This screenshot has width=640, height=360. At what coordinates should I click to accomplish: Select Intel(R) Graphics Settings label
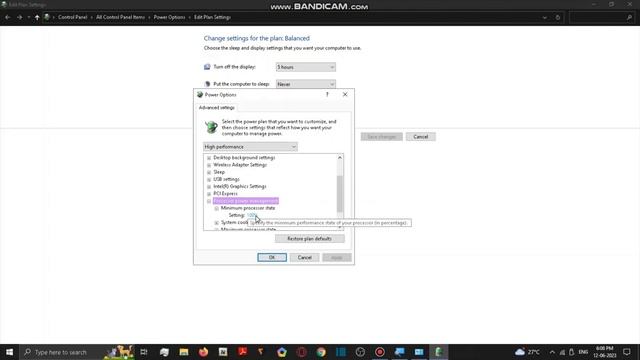240,187
